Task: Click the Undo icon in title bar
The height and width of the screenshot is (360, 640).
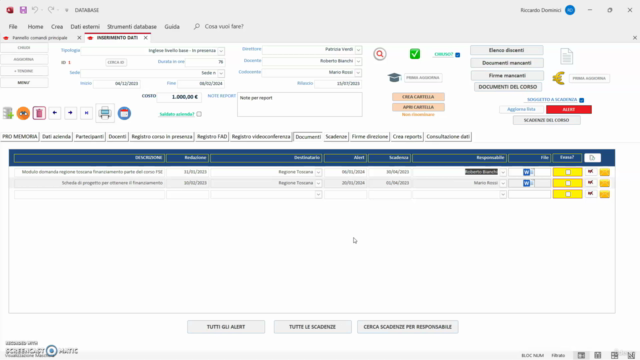Action: coord(35,10)
